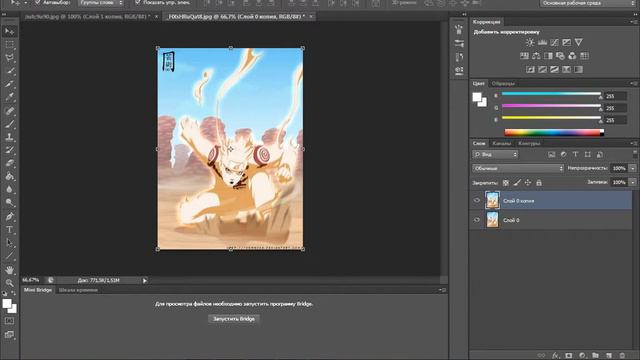The width and height of the screenshot is (640, 360).
Task: Toggle pixel layer filter icon
Action: pos(551,155)
